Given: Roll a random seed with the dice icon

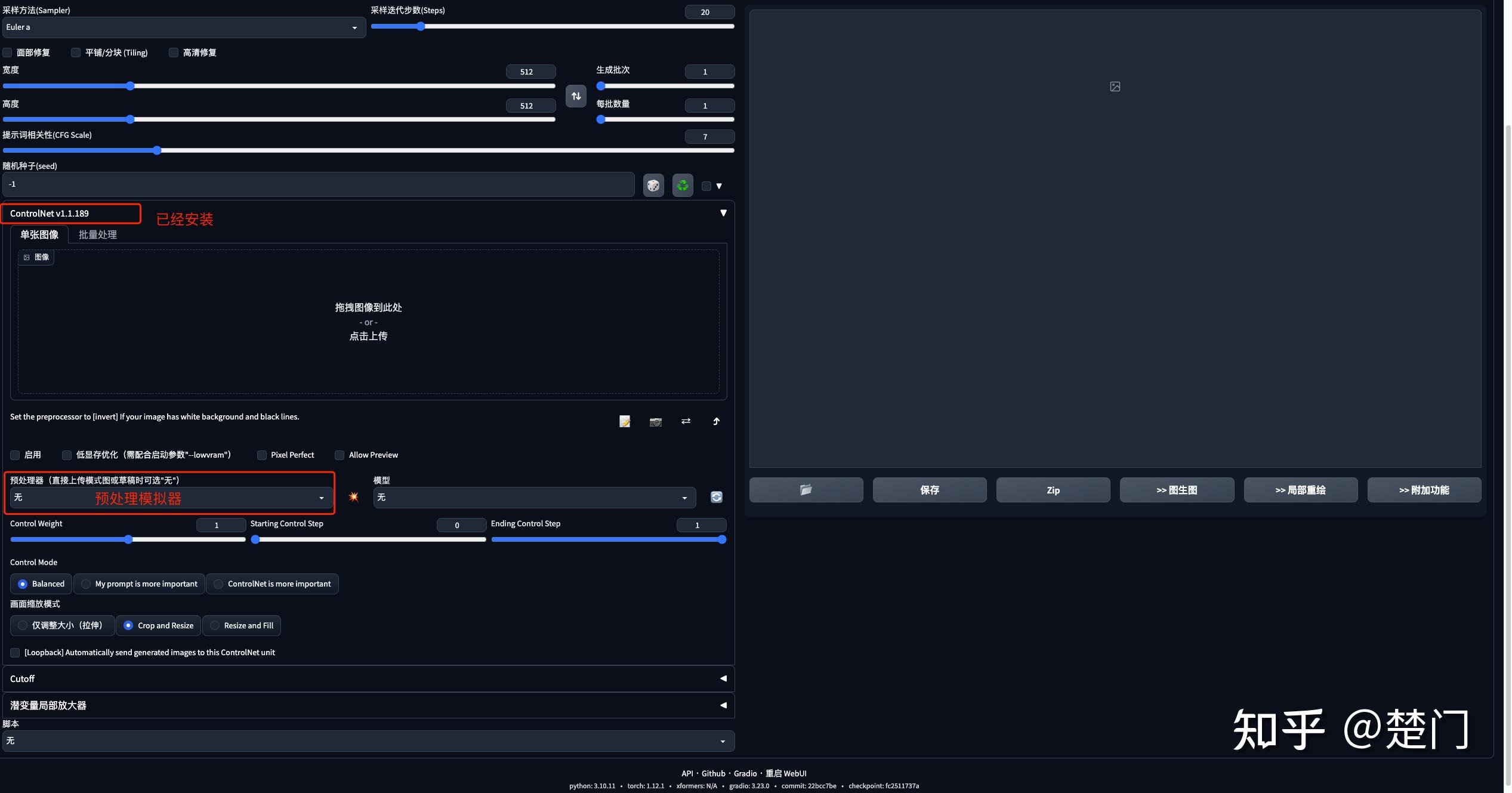Looking at the screenshot, I should 653,185.
